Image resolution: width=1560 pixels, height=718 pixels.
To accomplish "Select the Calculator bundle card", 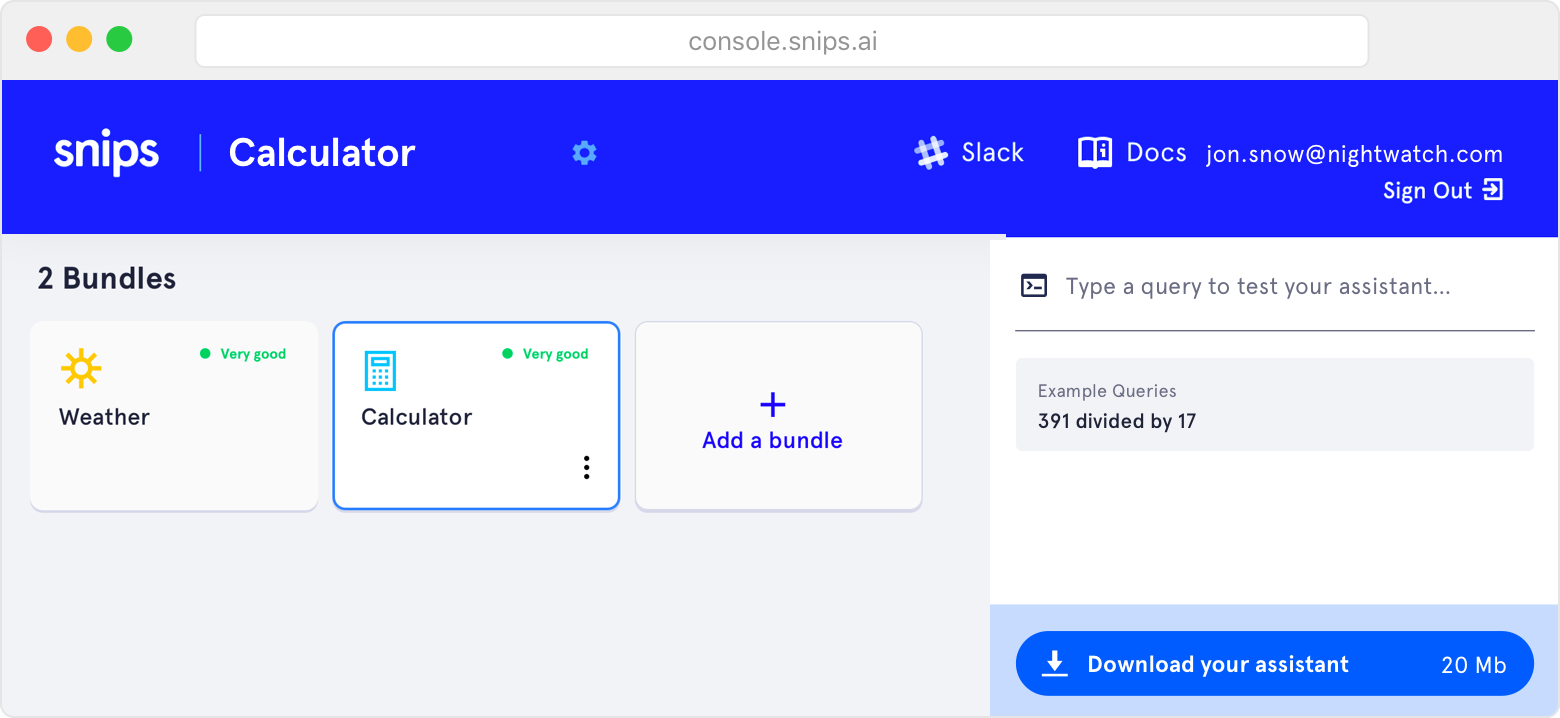I will pos(476,415).
